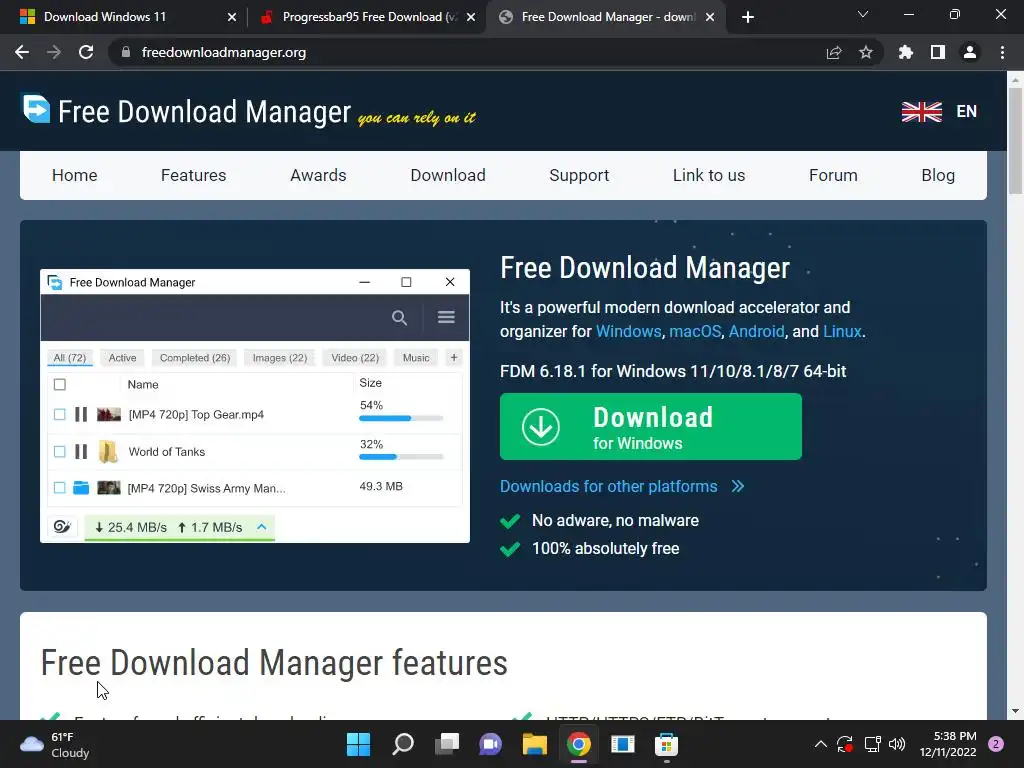Go to the Awards page
This screenshot has width=1024, height=768.
pos(318,175)
